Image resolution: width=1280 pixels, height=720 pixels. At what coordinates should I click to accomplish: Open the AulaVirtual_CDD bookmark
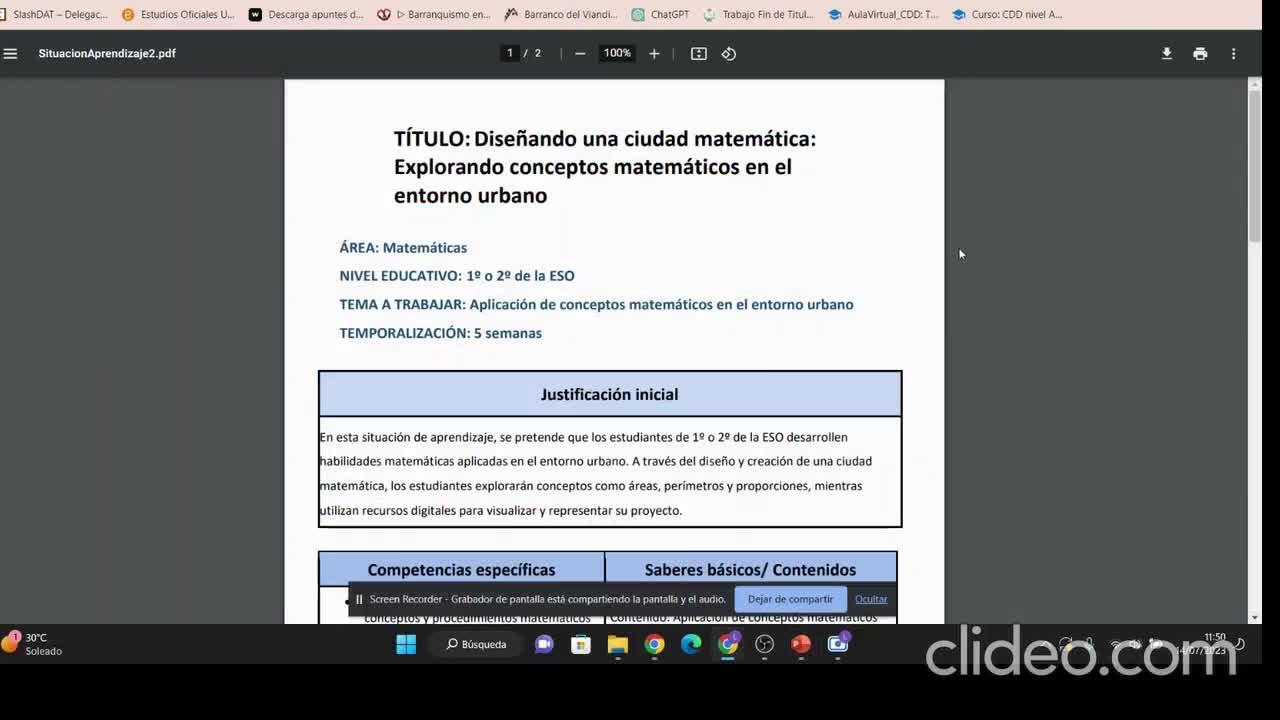884,15
